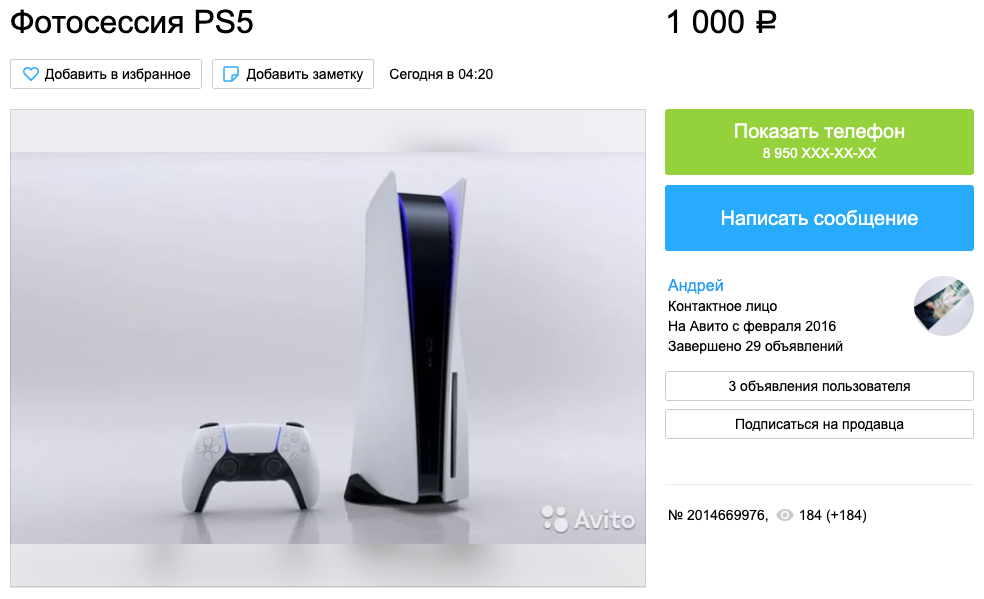Click the heart icon for favorites
Viewport: 984px width, 599px height.
30,74
